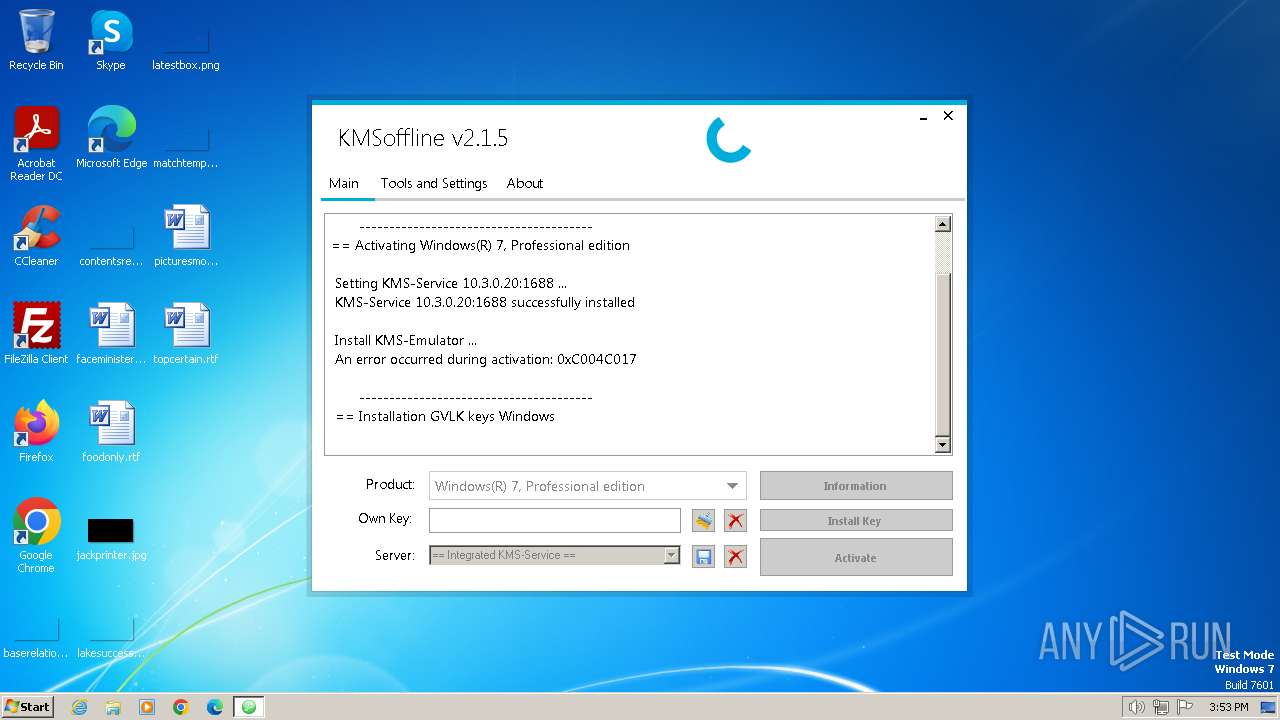Close the KMSoffline window
The height and width of the screenshot is (720, 1280).
click(x=948, y=116)
